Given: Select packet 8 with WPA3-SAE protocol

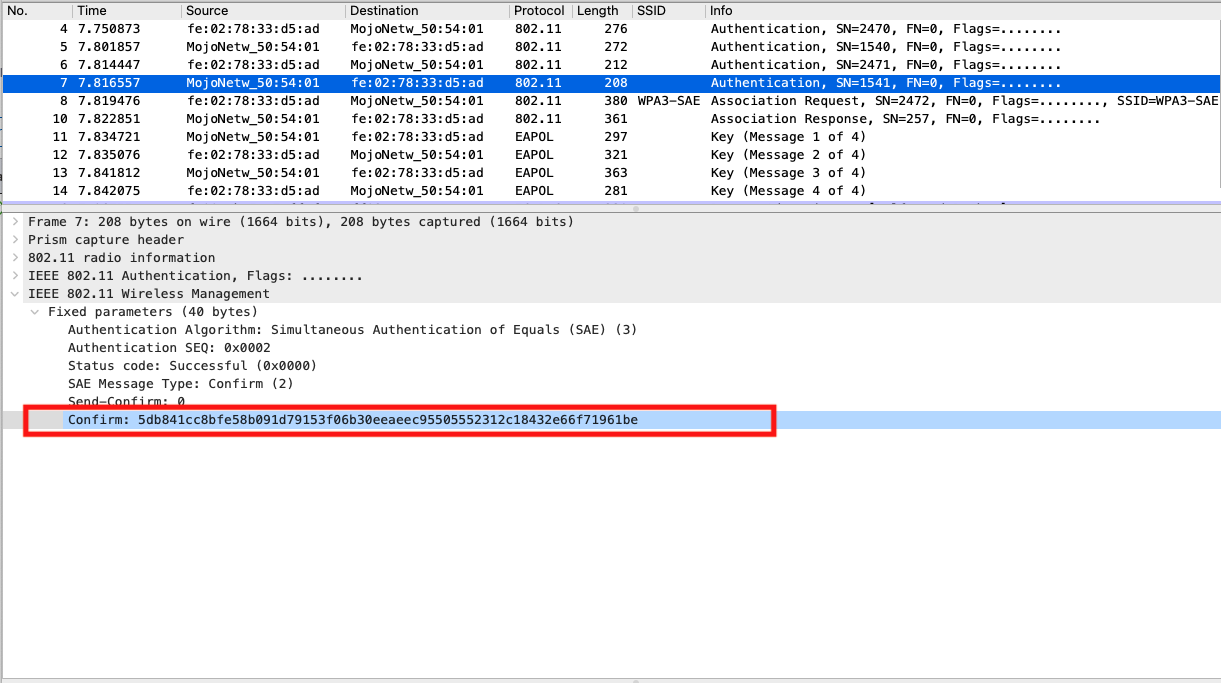Looking at the screenshot, I should click(400, 100).
